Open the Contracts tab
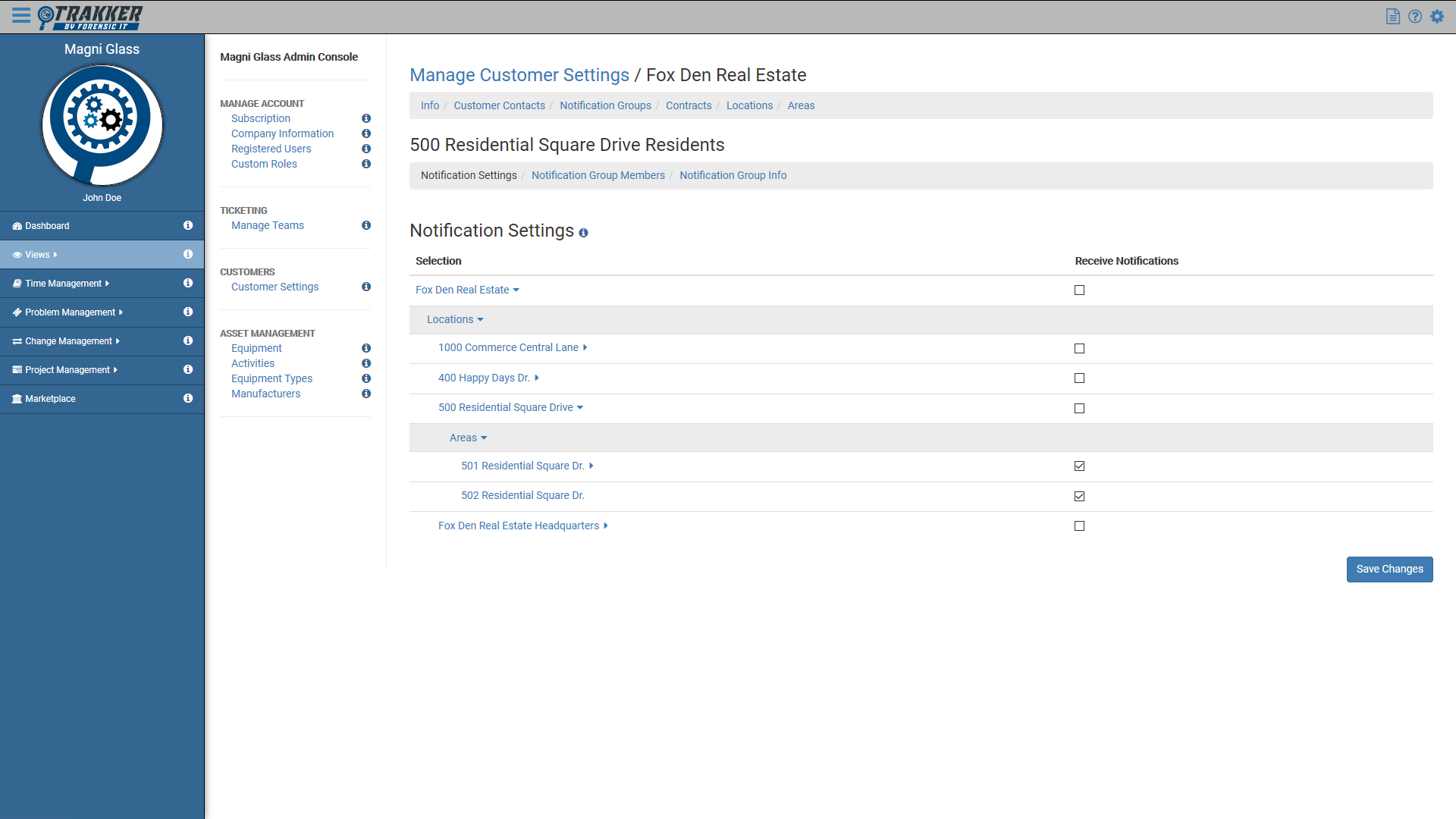 (x=689, y=105)
